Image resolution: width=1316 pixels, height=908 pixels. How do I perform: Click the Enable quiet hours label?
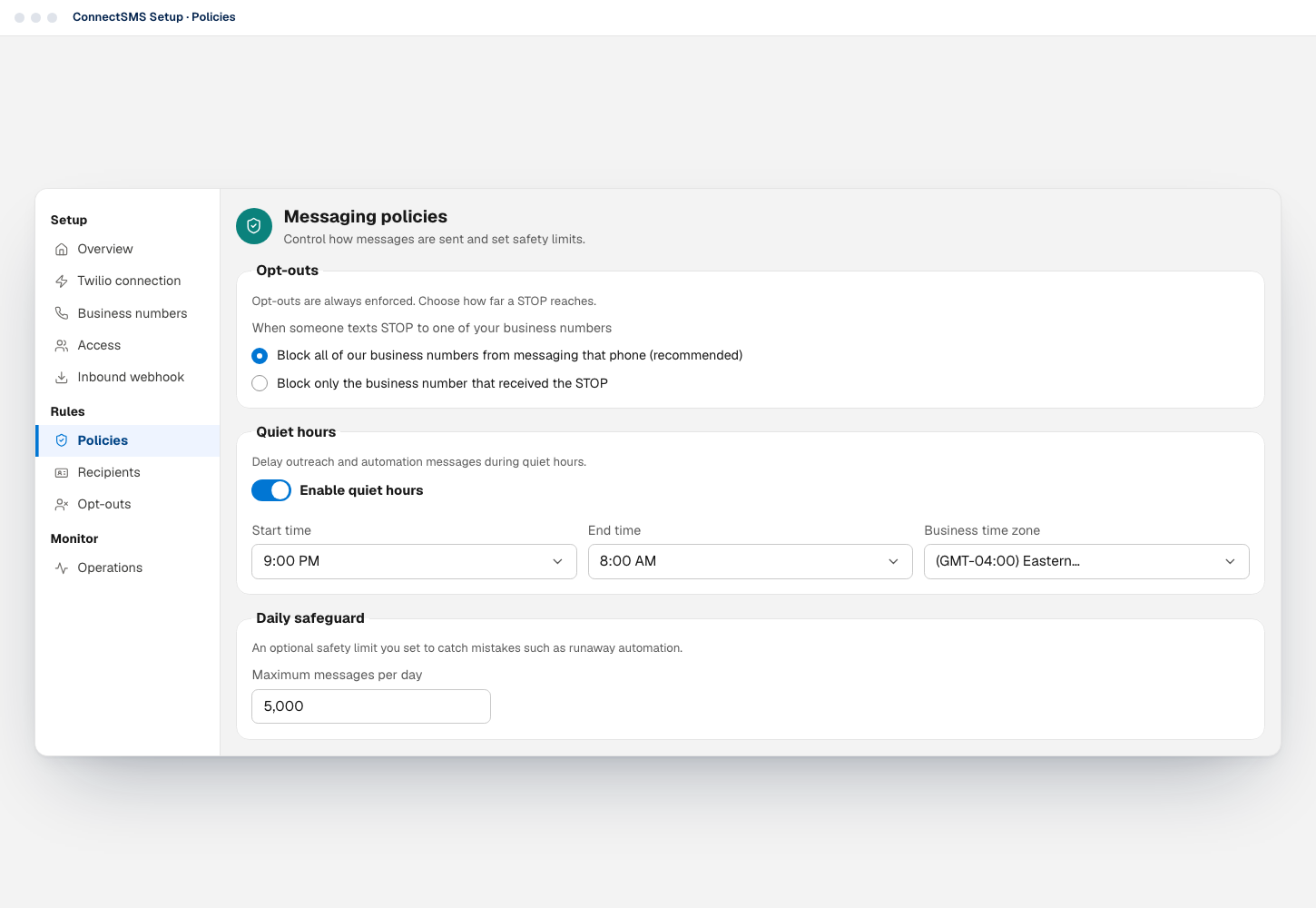click(361, 490)
